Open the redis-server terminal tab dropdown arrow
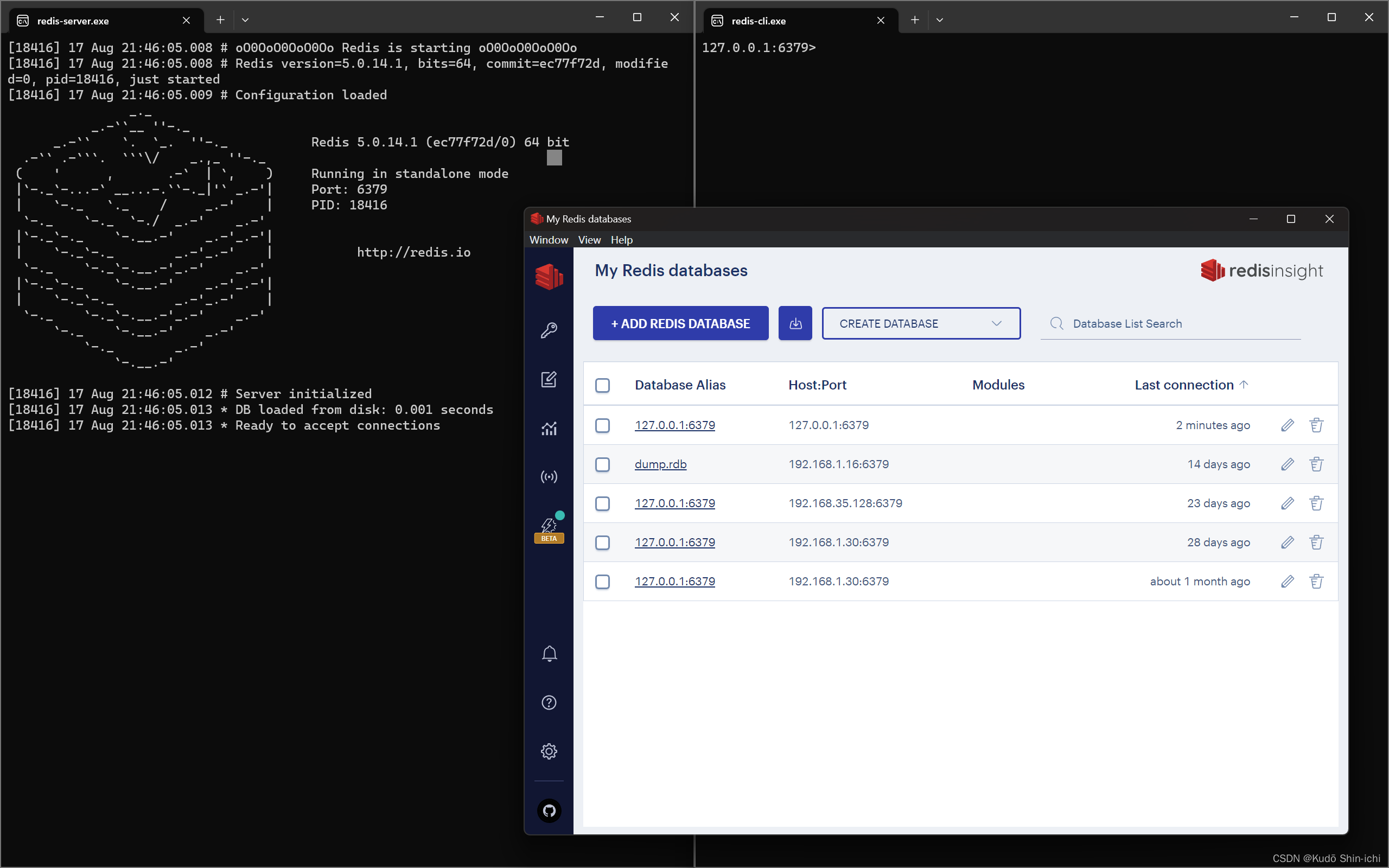 (x=245, y=20)
